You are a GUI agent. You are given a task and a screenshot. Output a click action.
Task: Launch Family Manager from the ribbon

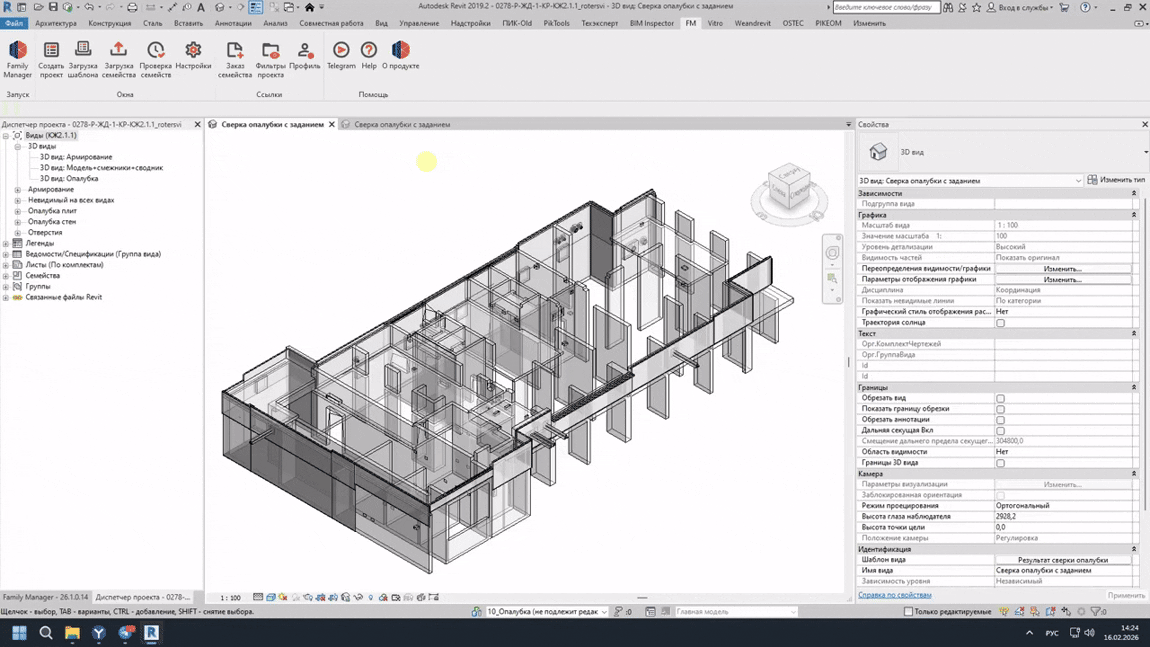[18, 59]
